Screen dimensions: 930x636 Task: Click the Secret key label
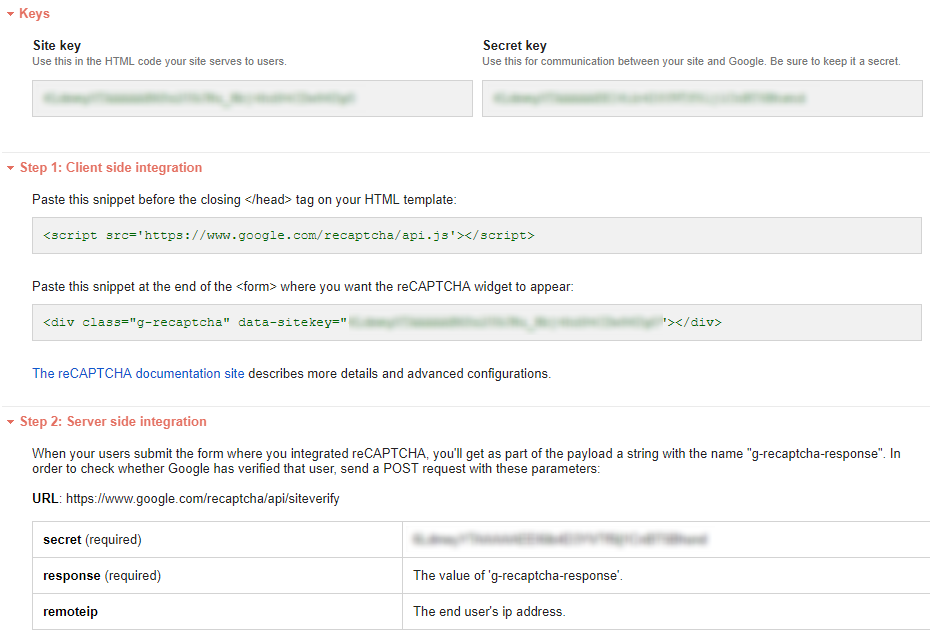point(514,46)
